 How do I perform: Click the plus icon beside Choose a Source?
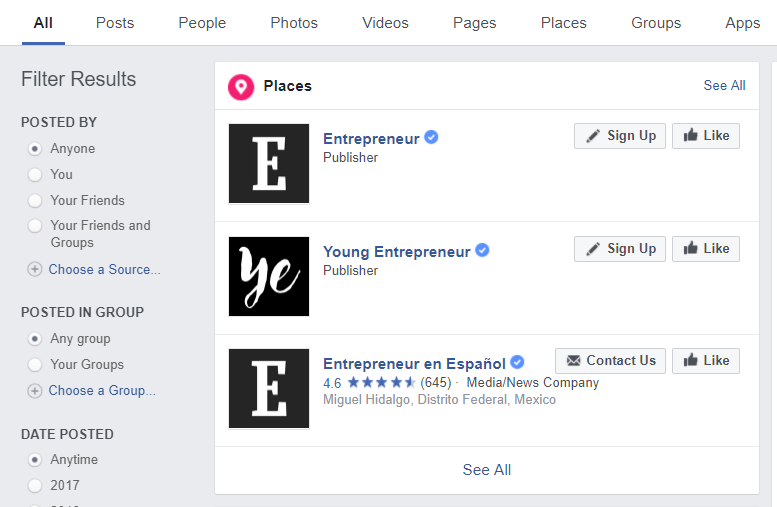point(35,269)
